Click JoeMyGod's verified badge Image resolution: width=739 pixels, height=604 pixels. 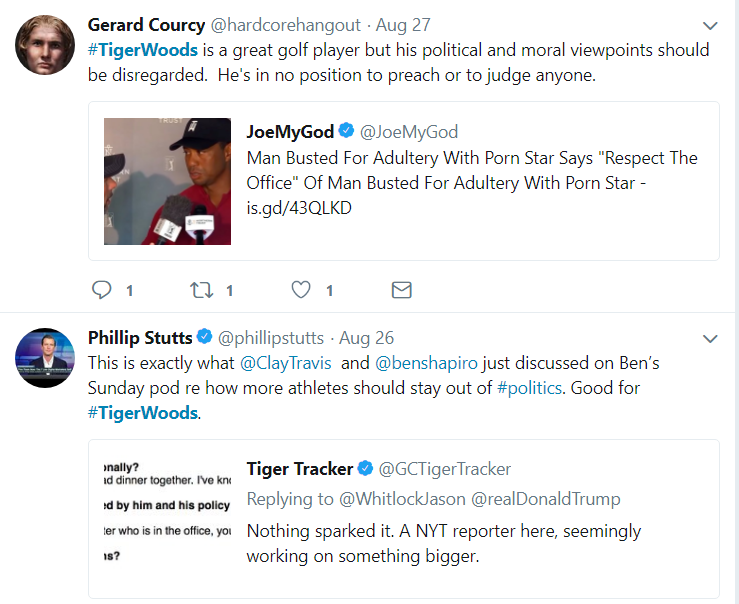click(x=346, y=131)
